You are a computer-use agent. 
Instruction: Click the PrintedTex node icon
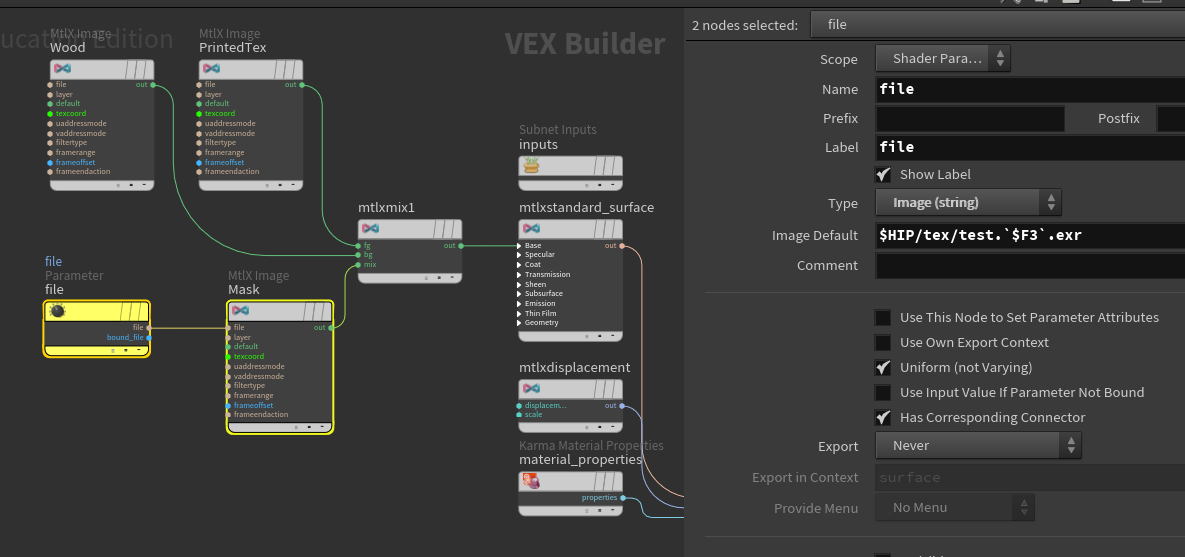[211, 69]
